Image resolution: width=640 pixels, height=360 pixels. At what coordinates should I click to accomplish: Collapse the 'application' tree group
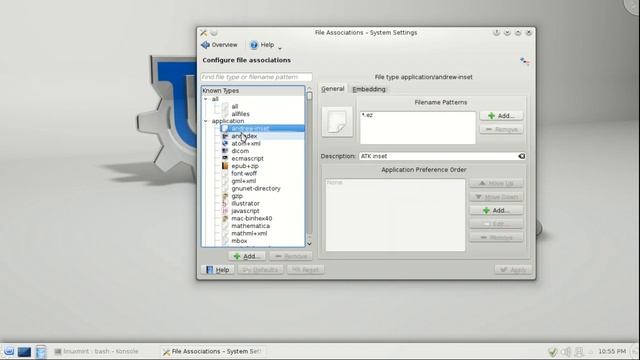206,121
